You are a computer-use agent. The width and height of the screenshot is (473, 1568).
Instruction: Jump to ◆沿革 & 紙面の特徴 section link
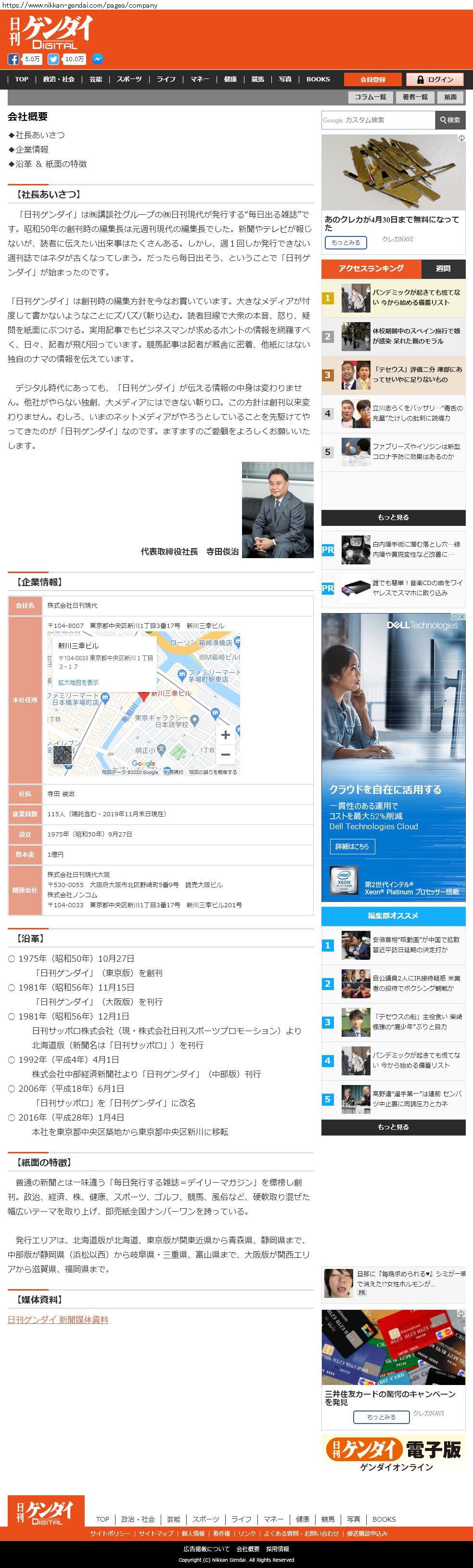coord(48,164)
